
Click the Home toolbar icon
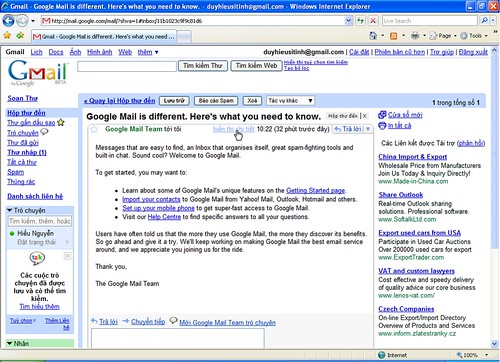pyautogui.click(x=373, y=35)
